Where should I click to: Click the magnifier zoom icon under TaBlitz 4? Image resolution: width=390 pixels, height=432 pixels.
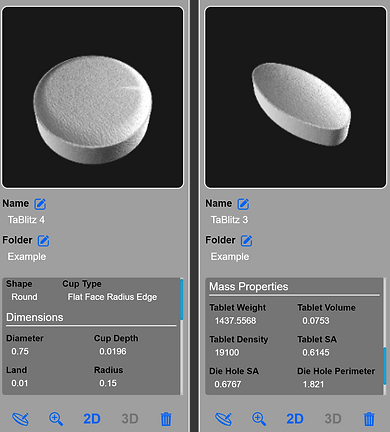pyautogui.click(x=56, y=419)
